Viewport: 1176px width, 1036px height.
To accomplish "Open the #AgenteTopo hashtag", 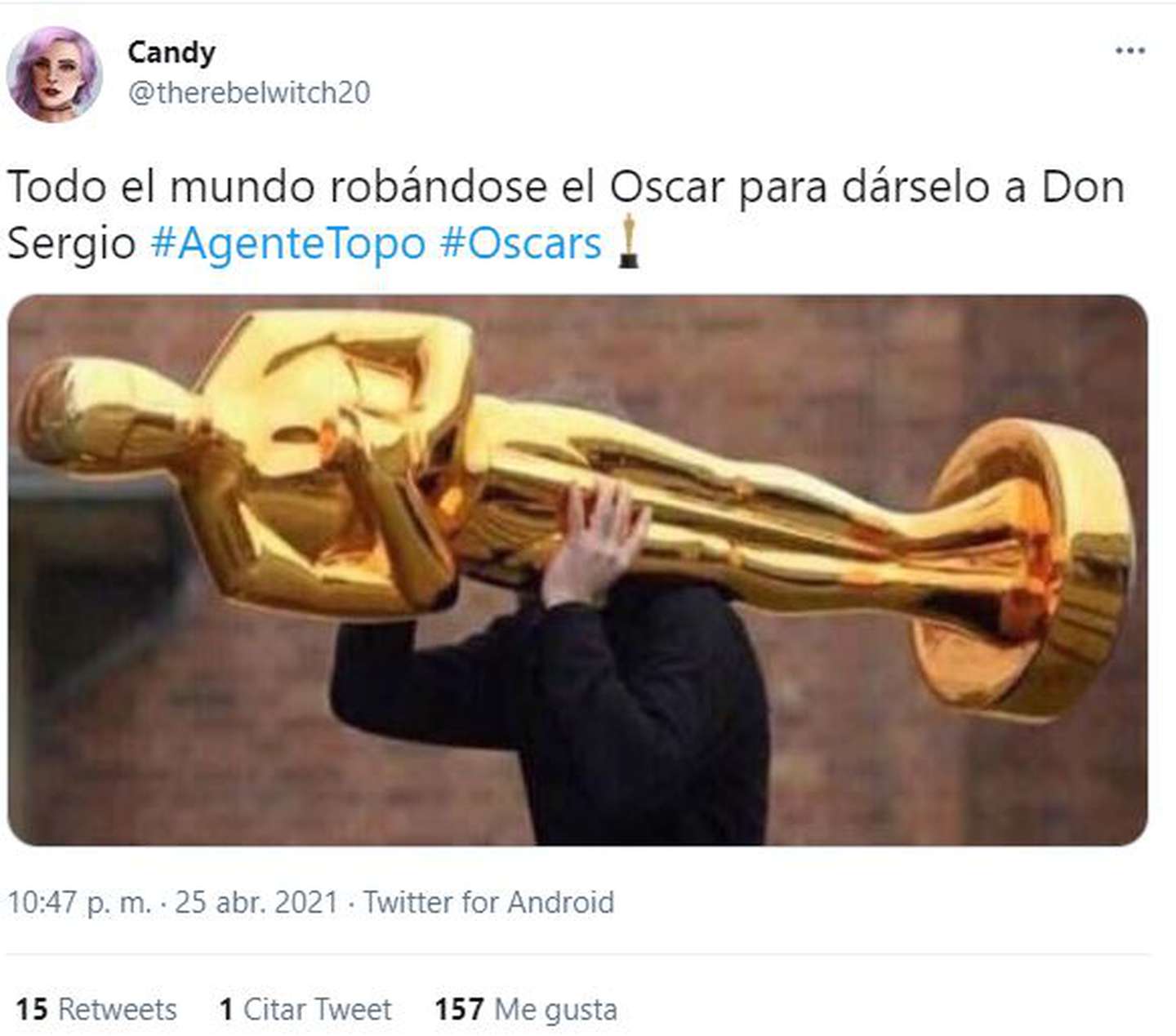I will coord(288,243).
